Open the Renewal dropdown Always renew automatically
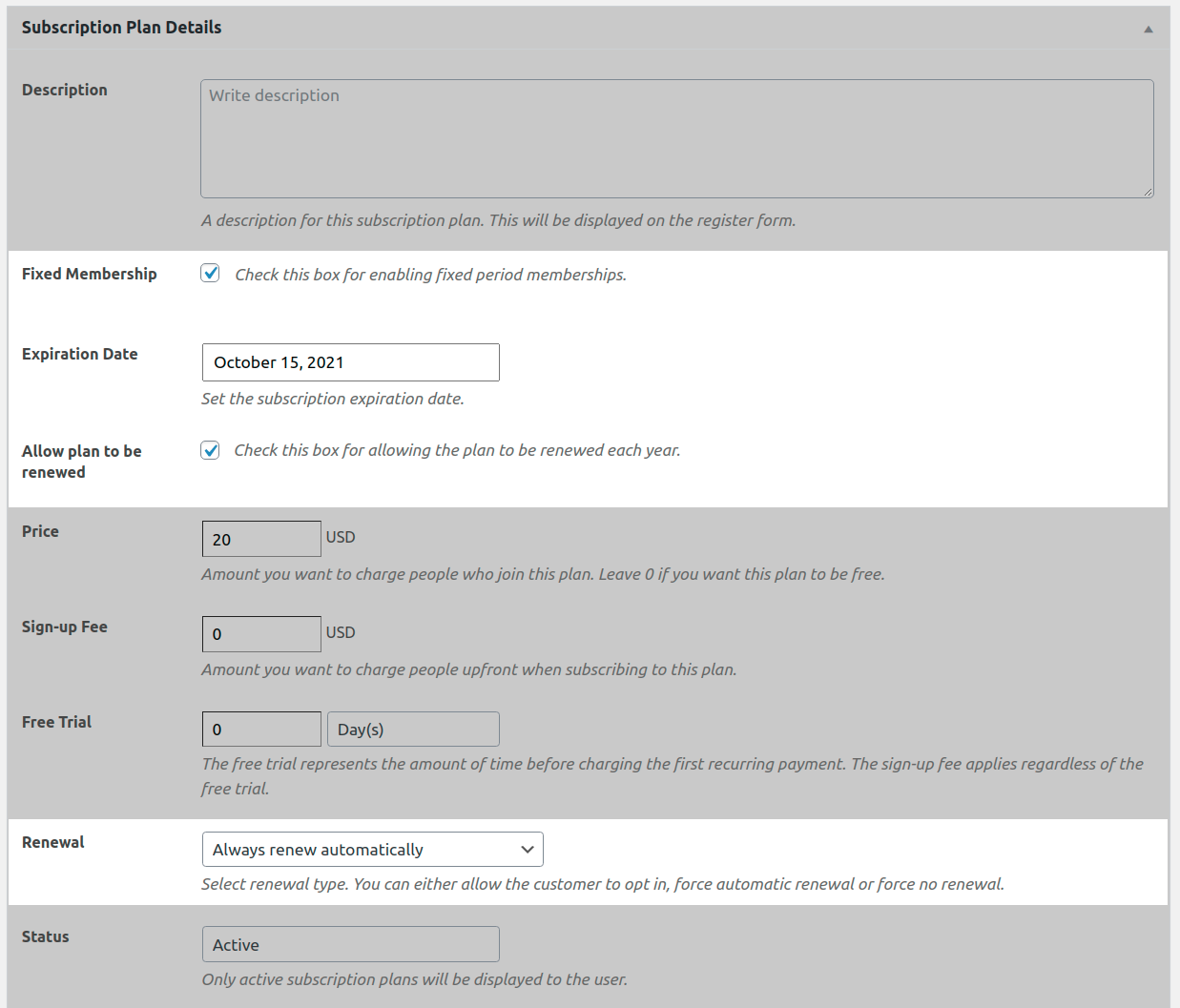Viewport: 1180px width, 1008px height. (373, 850)
